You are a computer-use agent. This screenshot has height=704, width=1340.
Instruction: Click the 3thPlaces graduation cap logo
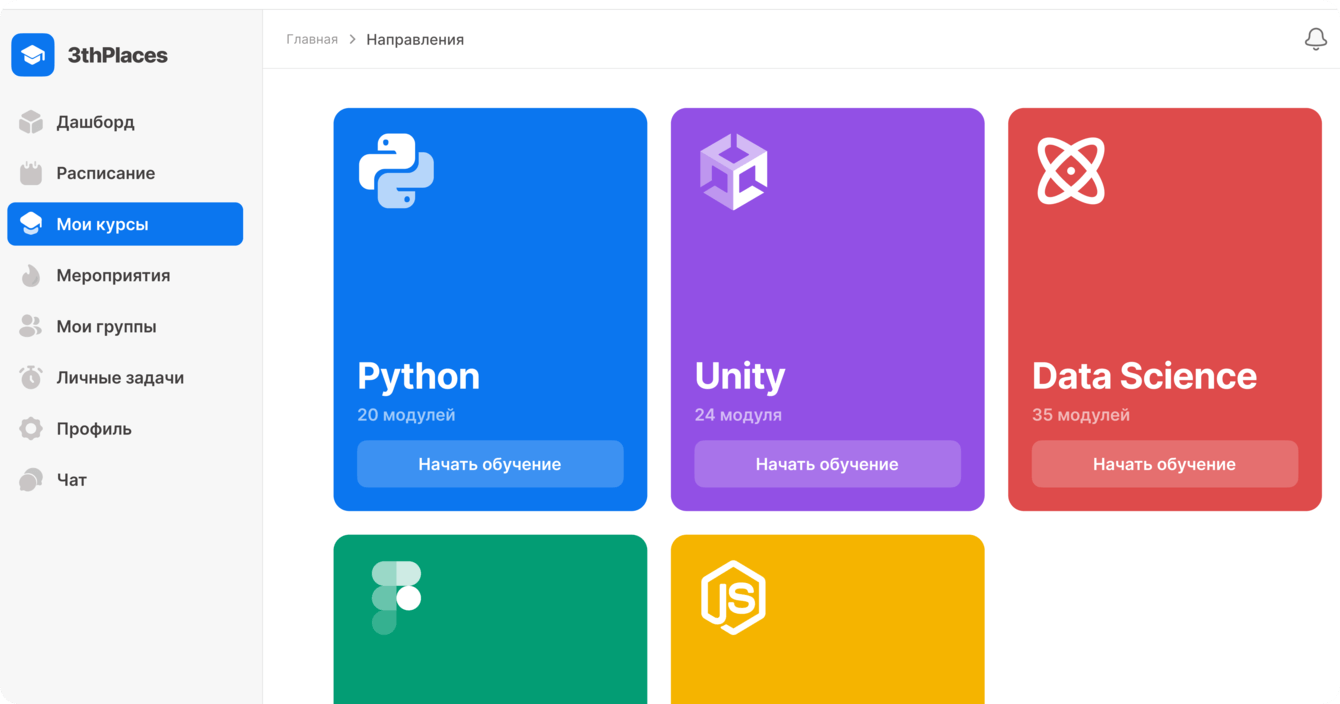33,55
